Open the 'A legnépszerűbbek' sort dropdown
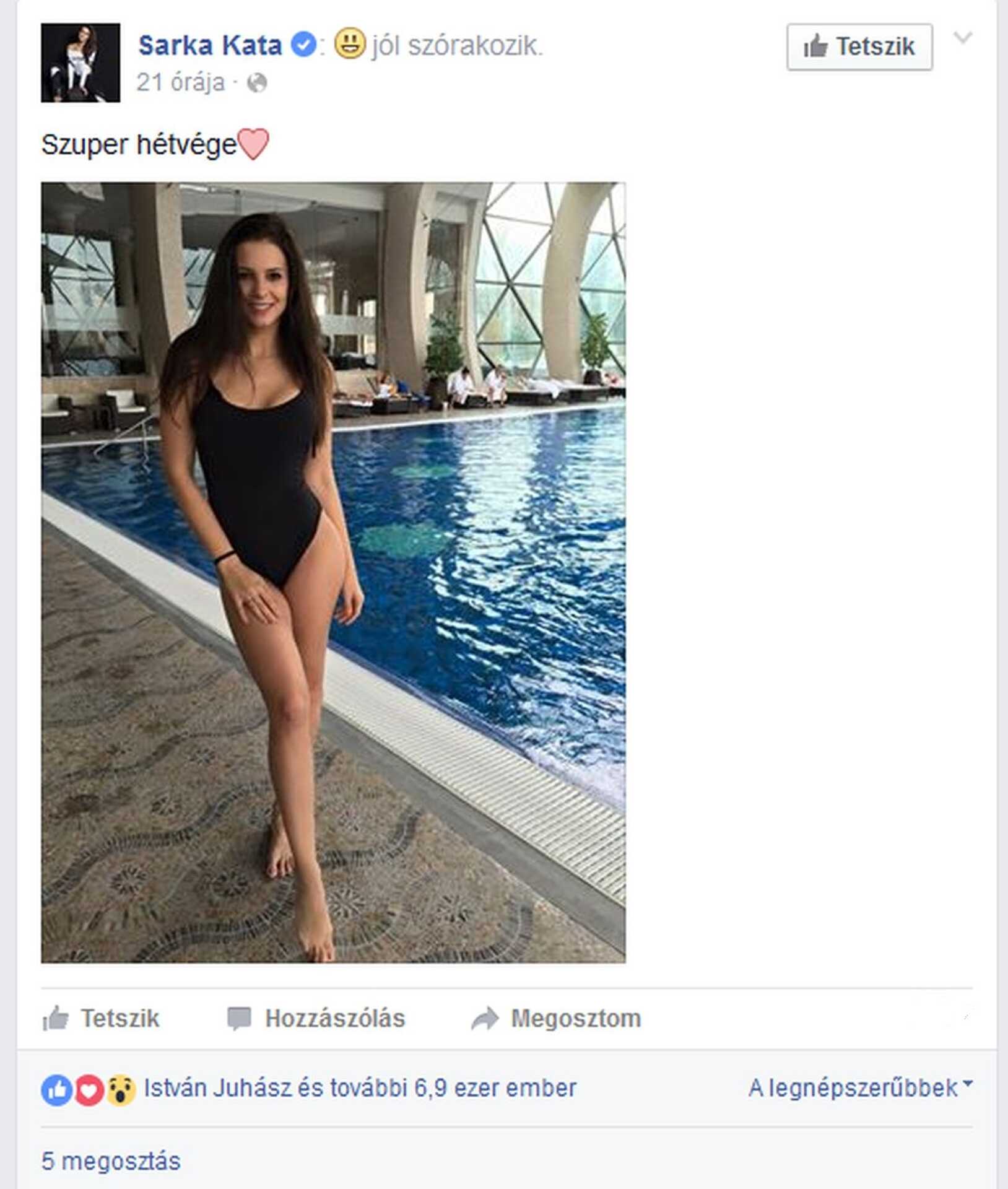 pos(861,1088)
